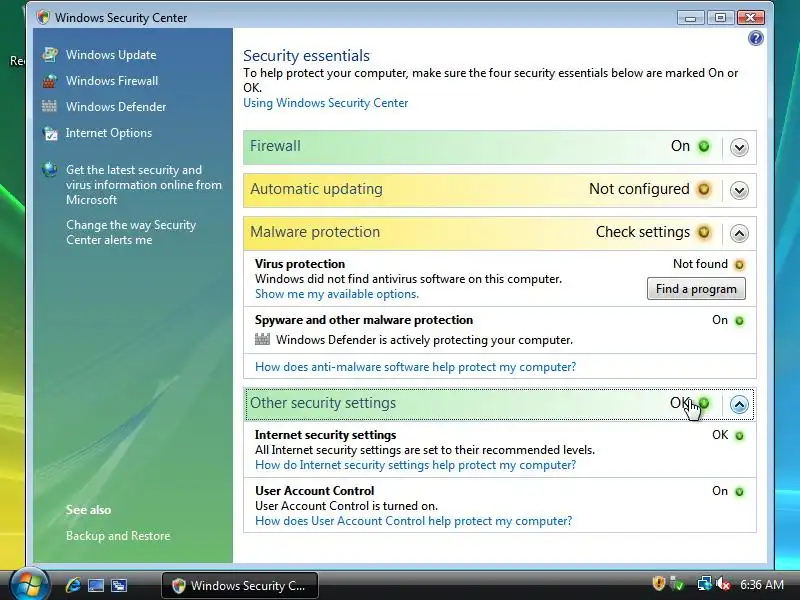Minimize the Windows Security Center window
The image size is (800, 600).
click(690, 18)
